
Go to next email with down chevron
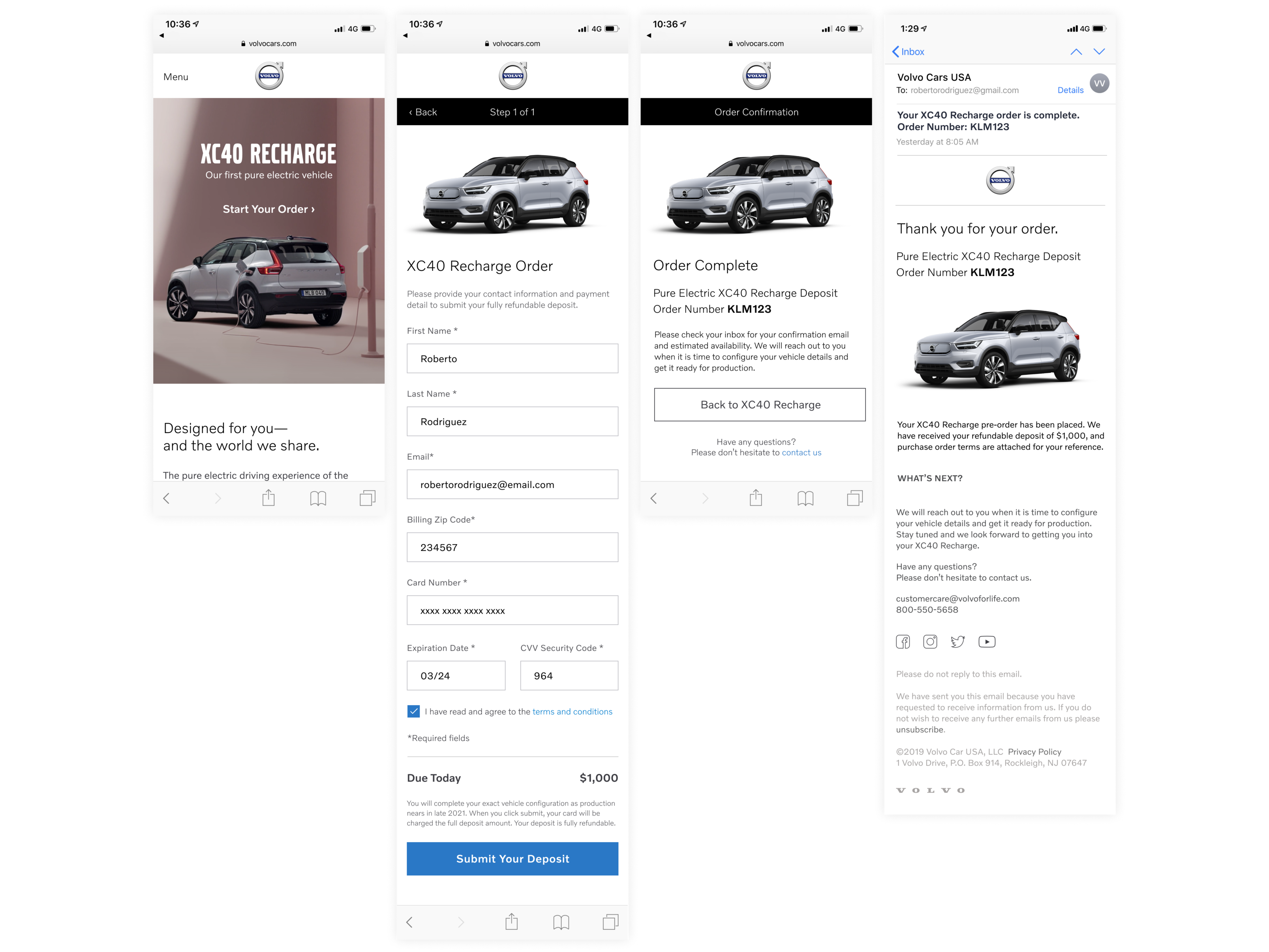click(1099, 52)
